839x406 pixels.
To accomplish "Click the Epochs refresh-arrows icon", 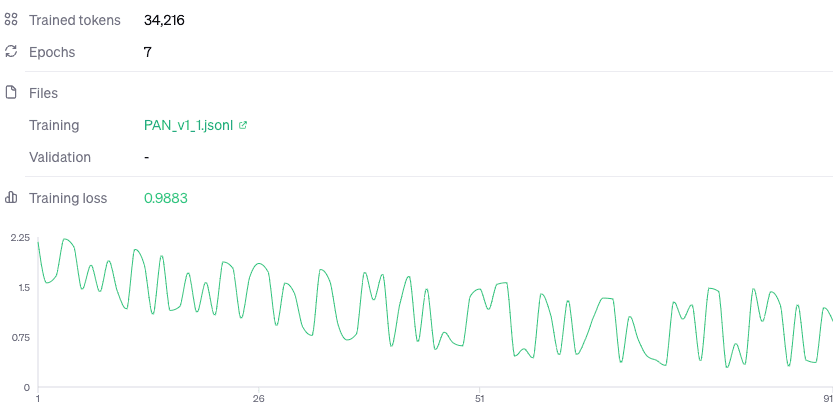I will click(x=12, y=51).
